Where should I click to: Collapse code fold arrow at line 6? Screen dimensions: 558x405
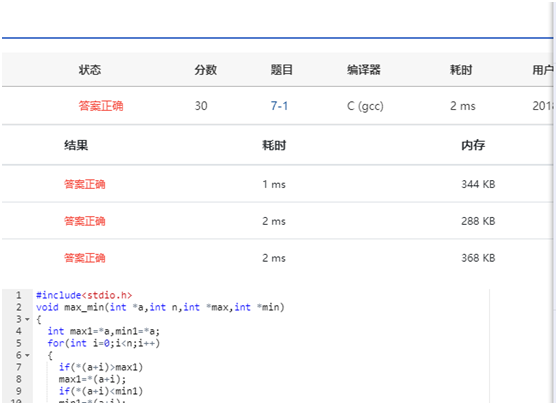point(27,355)
